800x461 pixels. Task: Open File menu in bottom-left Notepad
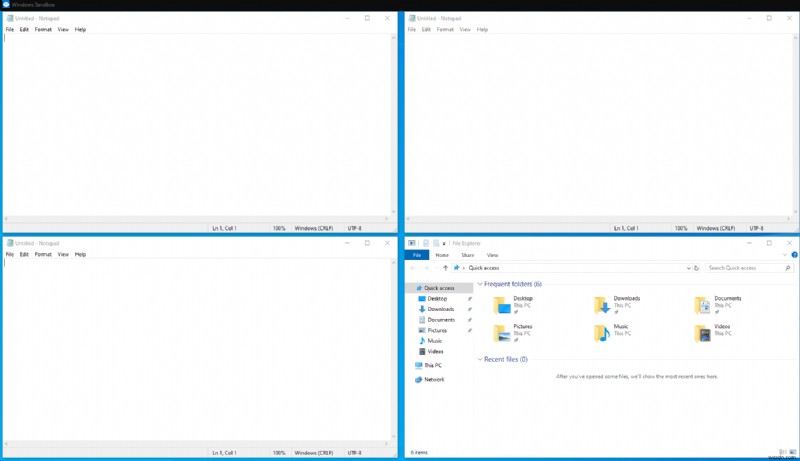(10, 254)
